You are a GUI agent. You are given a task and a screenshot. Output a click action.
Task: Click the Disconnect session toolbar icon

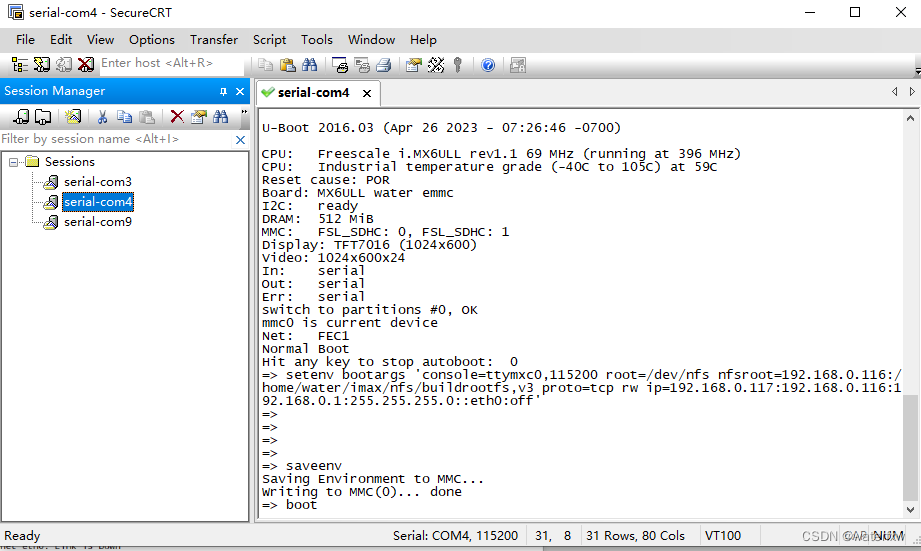[86, 65]
